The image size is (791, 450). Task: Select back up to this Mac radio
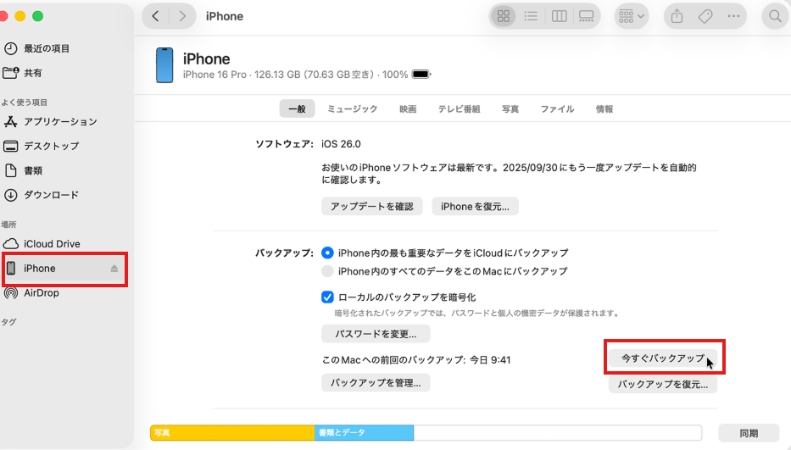coord(327,271)
